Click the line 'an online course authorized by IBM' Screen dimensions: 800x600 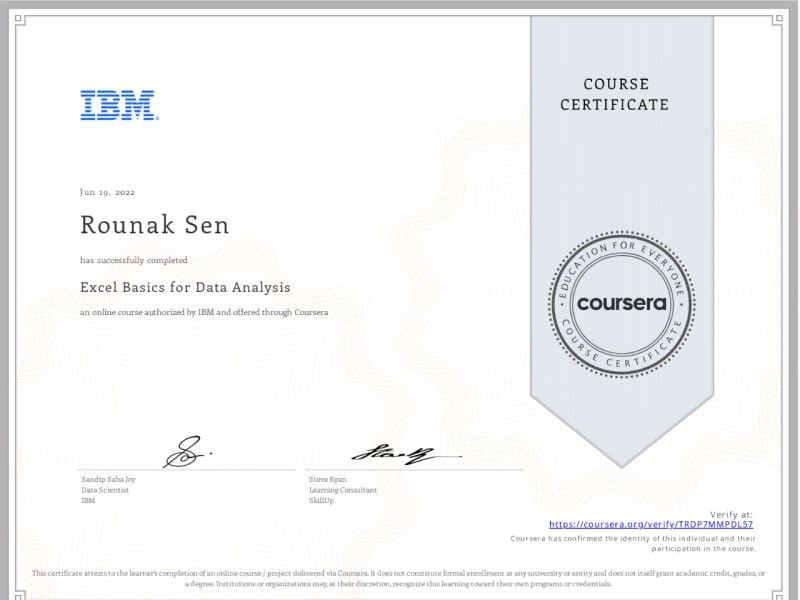(x=204, y=312)
